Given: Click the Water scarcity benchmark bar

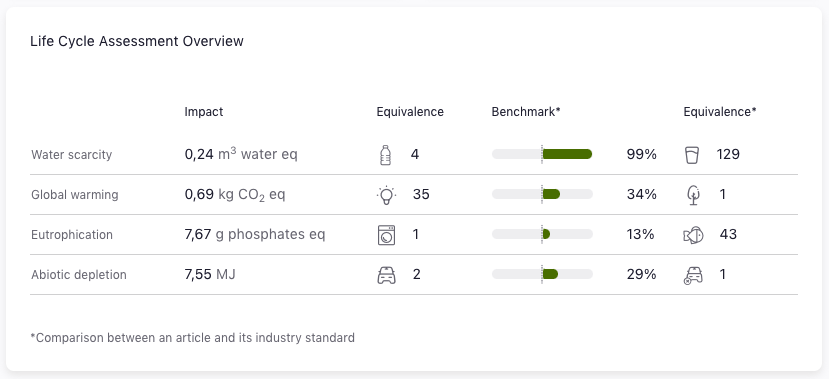Looking at the screenshot, I should [542, 154].
